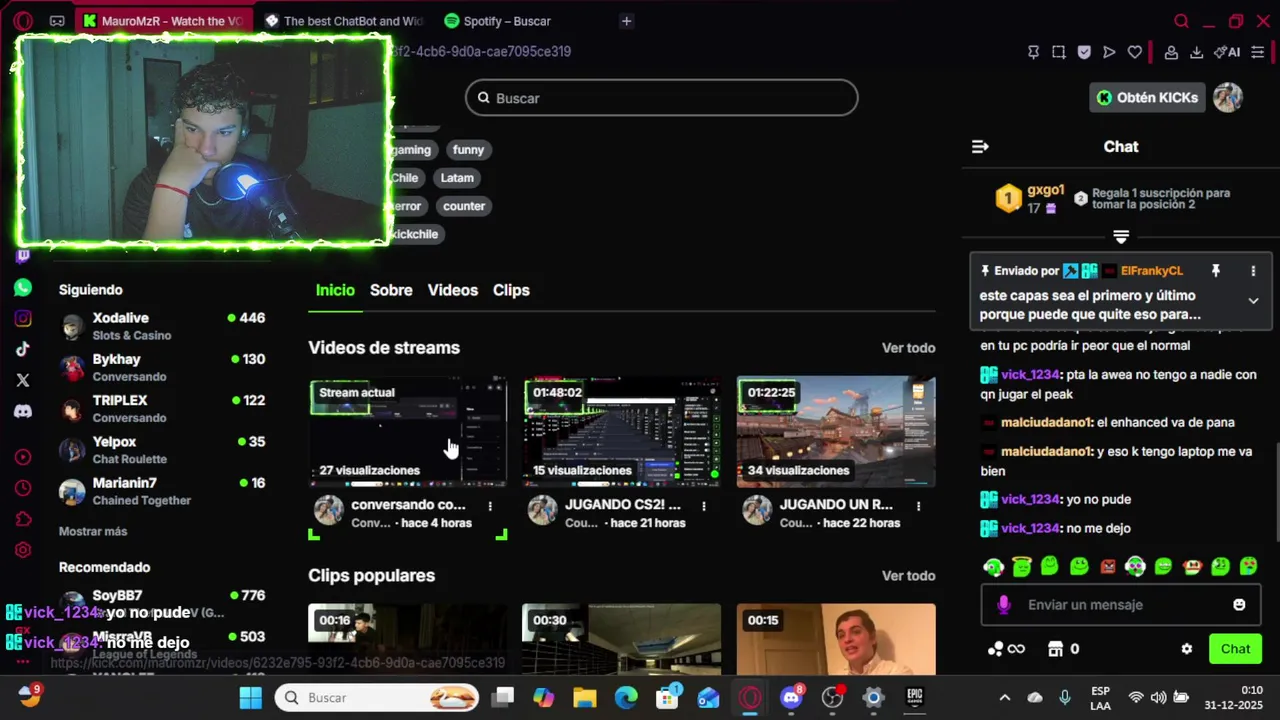Open the workspaces icon beside Opera logo

tap(57, 21)
